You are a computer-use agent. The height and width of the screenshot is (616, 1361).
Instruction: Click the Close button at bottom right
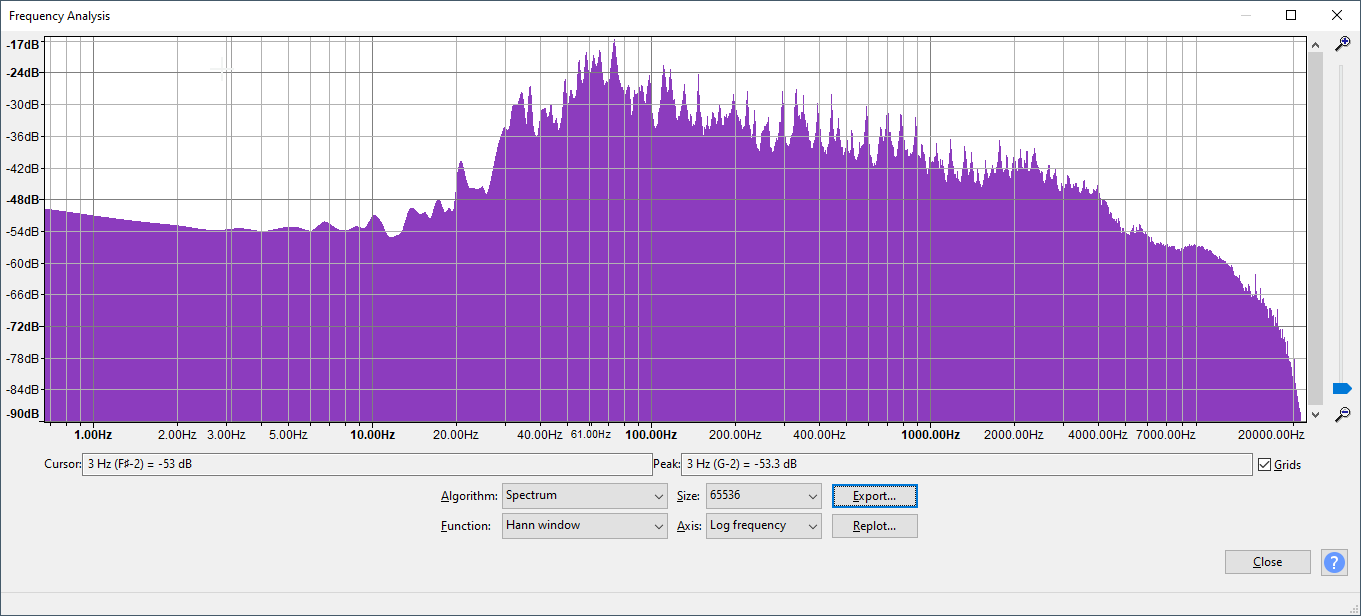(x=1267, y=562)
